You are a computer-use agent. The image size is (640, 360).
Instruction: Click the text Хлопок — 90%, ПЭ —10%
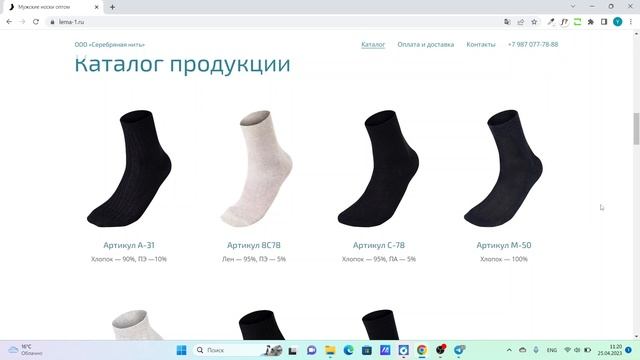click(129, 259)
